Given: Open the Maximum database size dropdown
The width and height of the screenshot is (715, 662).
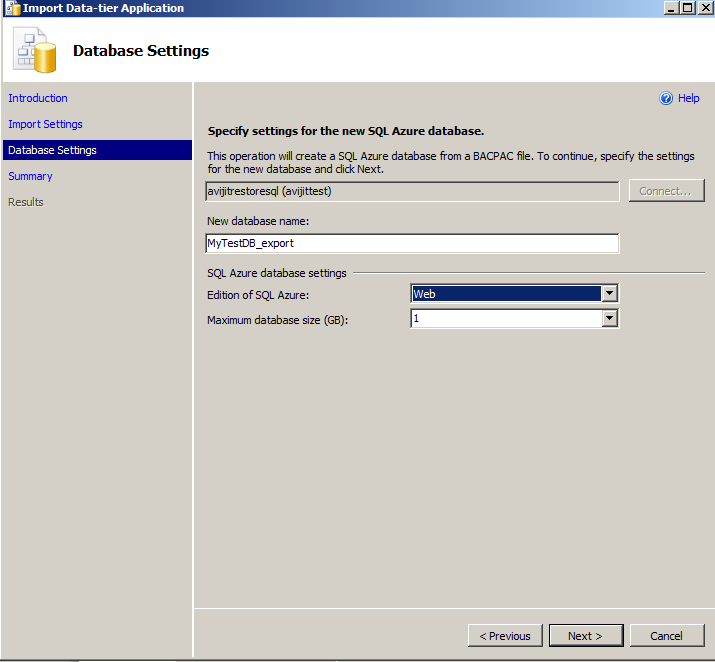Looking at the screenshot, I should click(609, 319).
